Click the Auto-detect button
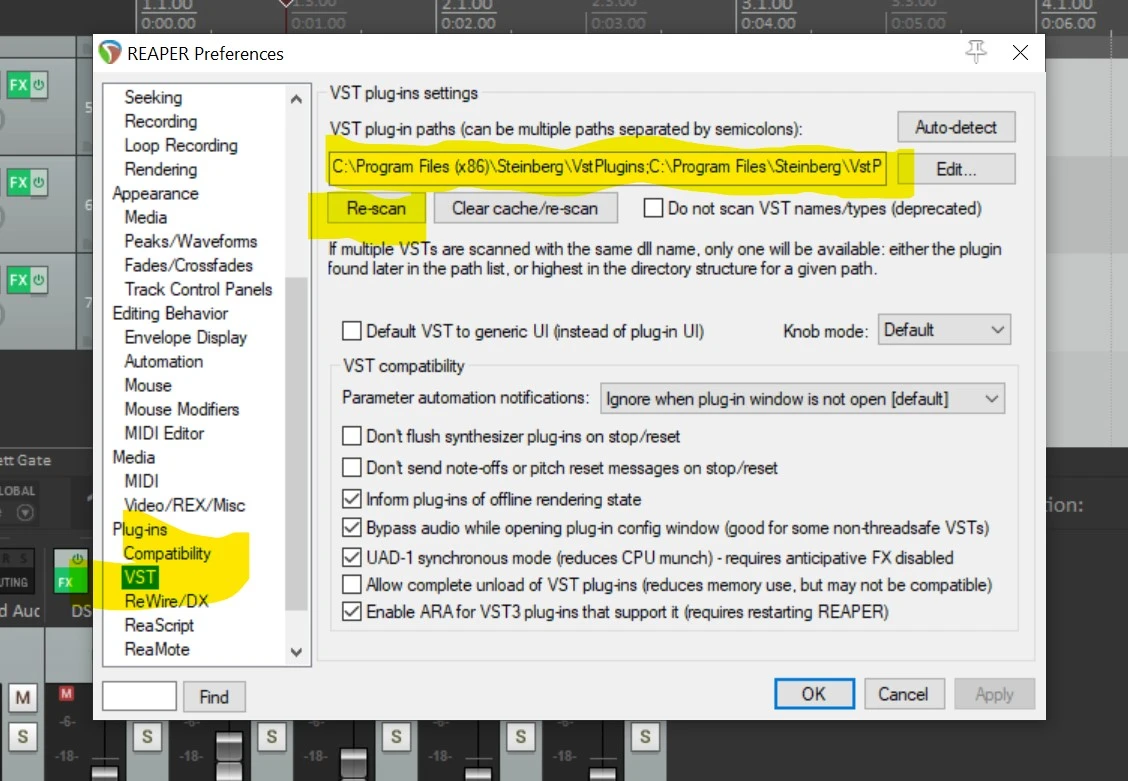Image resolution: width=1128 pixels, height=781 pixels. pos(956,127)
